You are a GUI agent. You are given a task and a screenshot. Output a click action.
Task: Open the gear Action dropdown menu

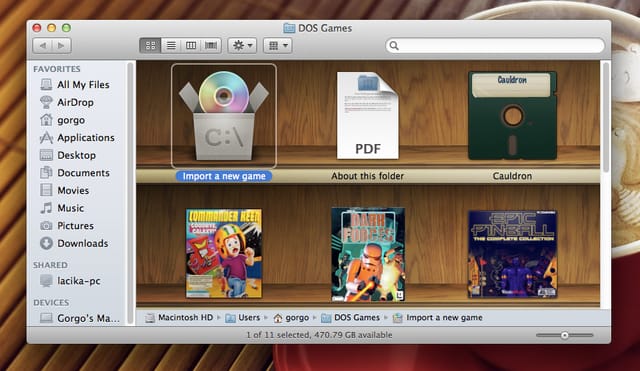[242, 45]
